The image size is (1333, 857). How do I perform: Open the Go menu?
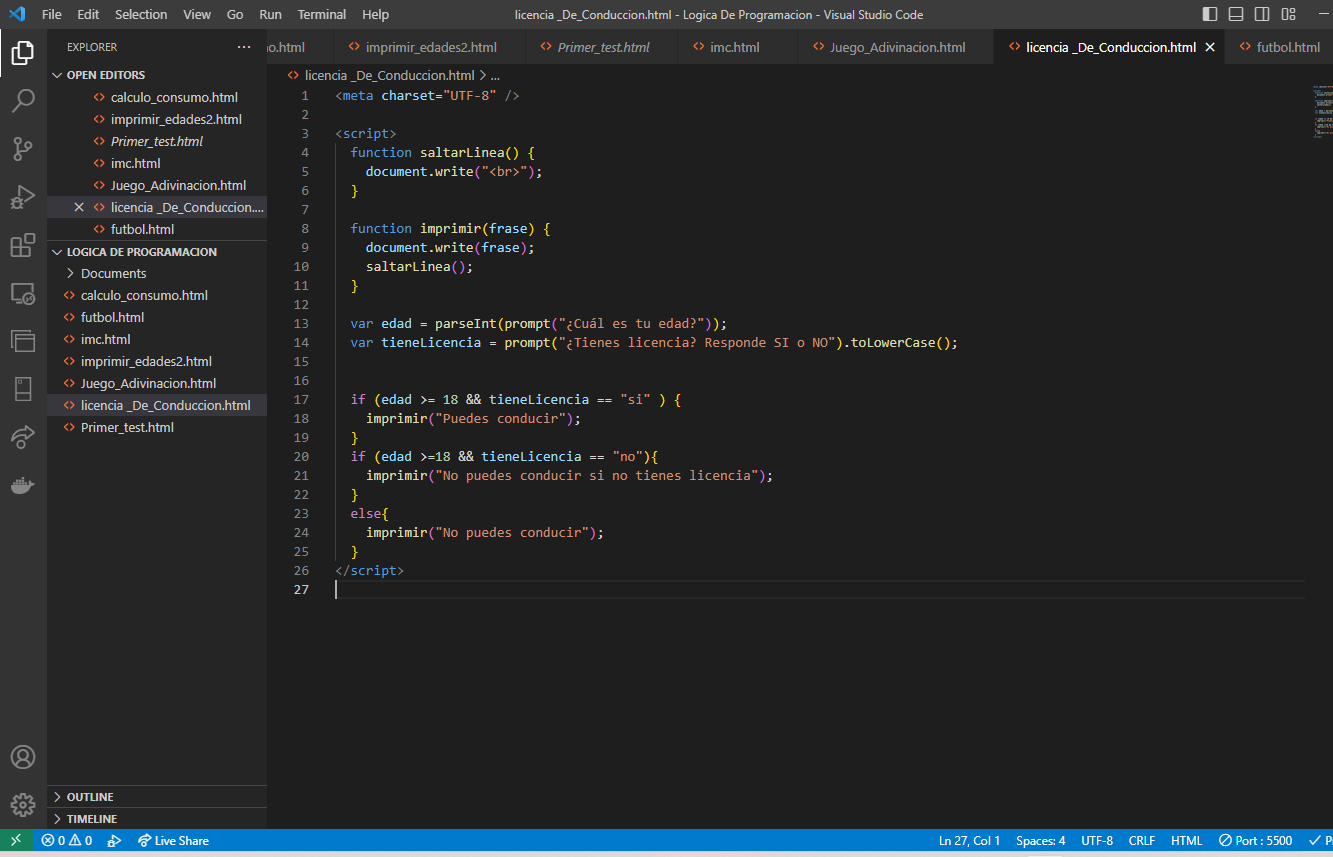[235, 14]
